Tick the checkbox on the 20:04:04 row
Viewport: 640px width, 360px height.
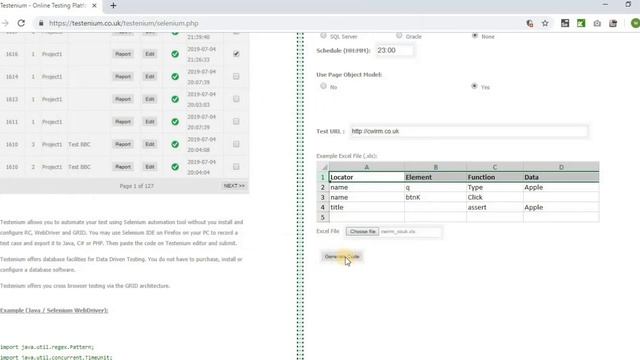click(236, 167)
